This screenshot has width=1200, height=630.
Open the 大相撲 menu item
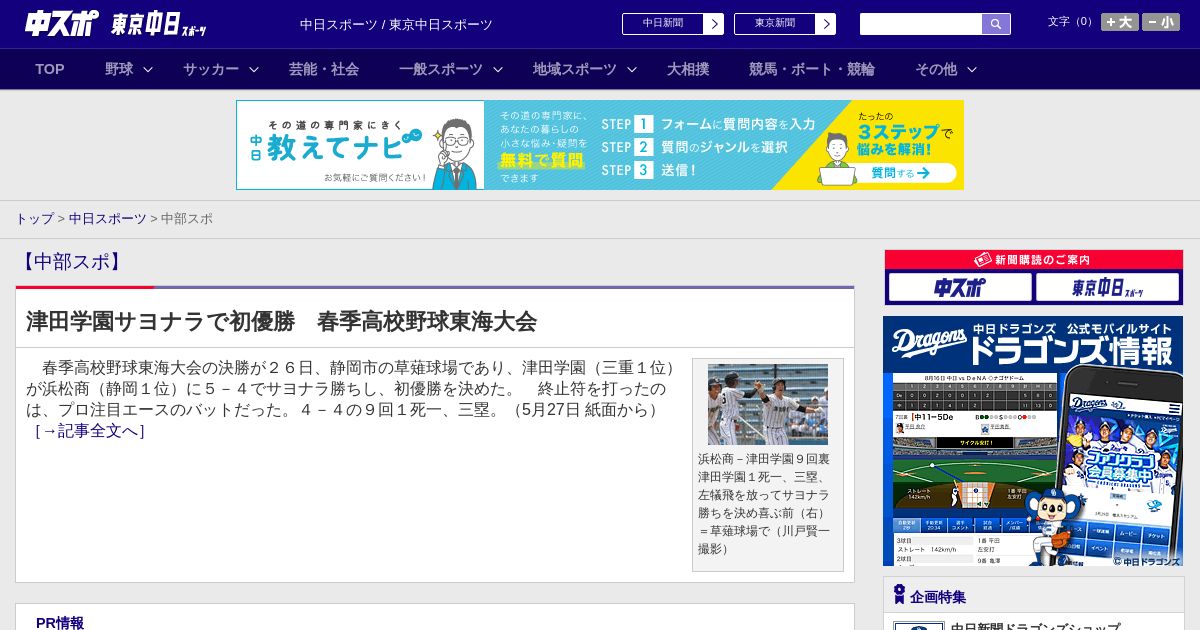(x=688, y=69)
